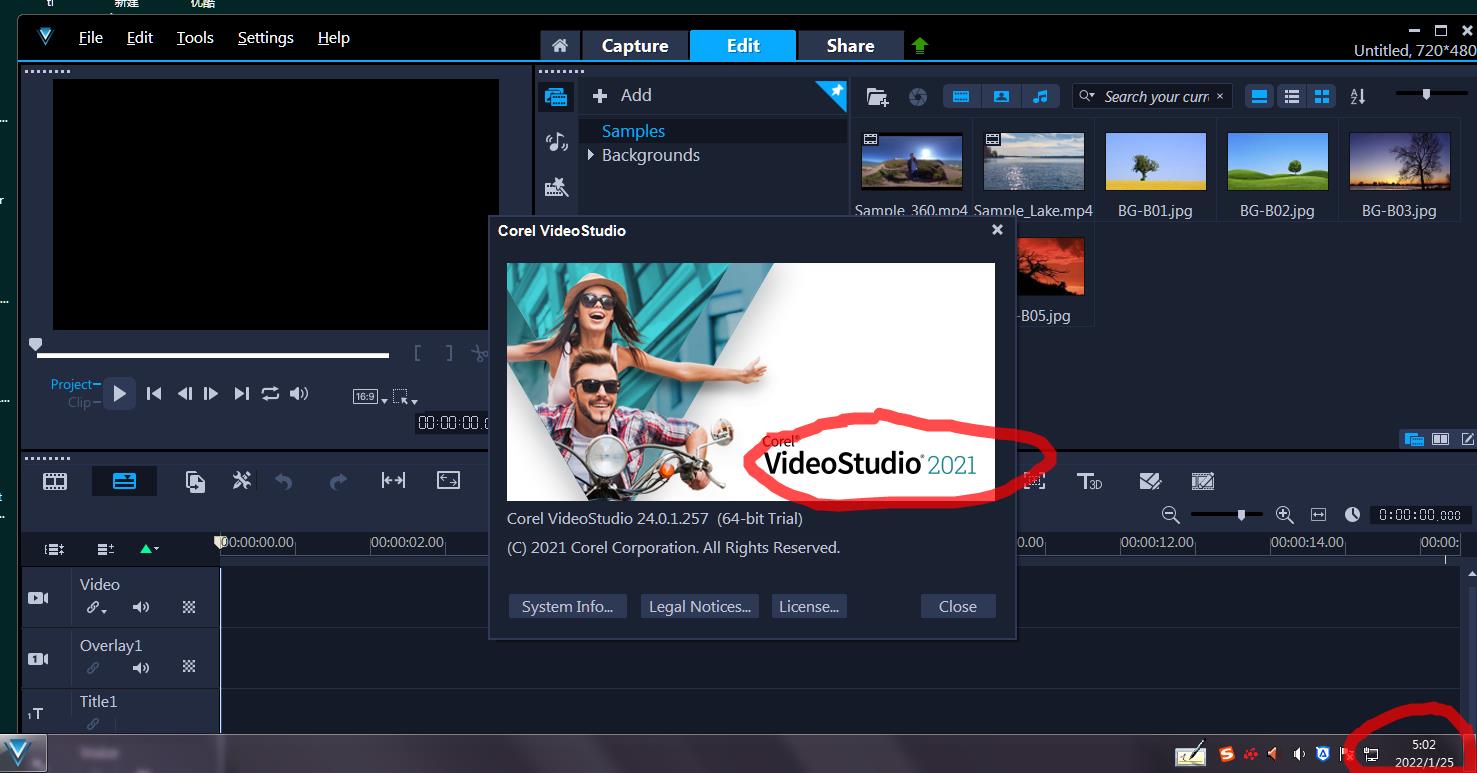The height and width of the screenshot is (773, 1477).
Task: Open aspect ratio 16:9 dropdown
Action: point(370,397)
